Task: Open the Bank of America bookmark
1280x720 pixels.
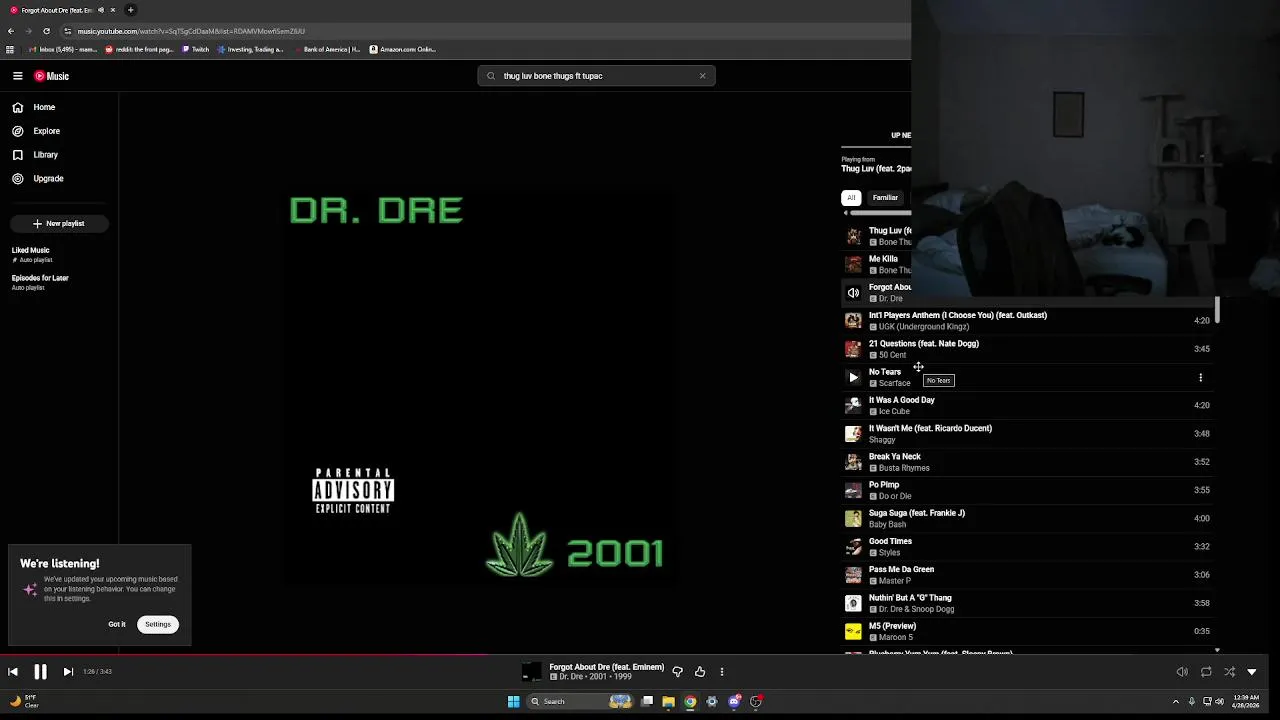Action: [328, 49]
